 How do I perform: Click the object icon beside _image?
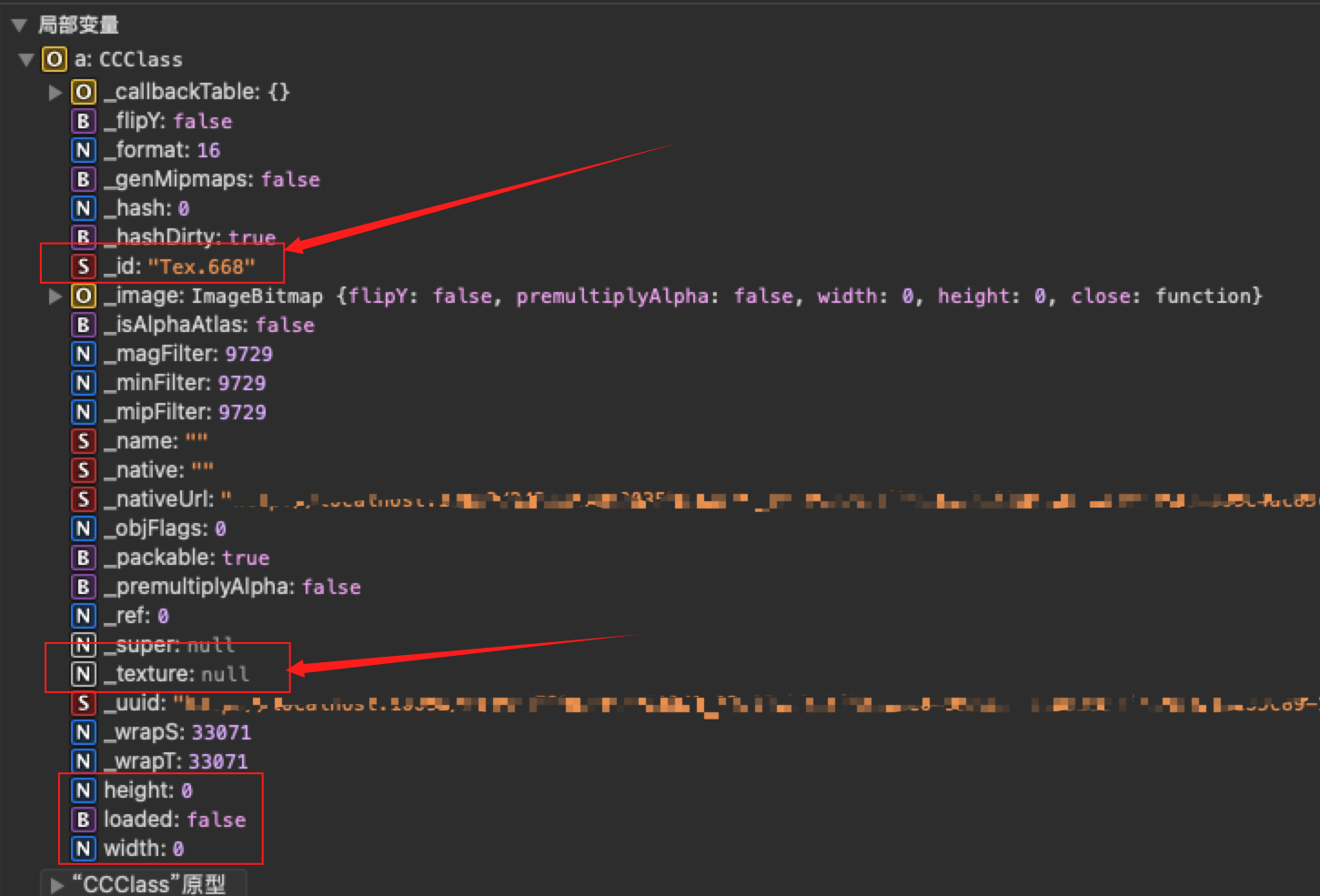(x=84, y=296)
